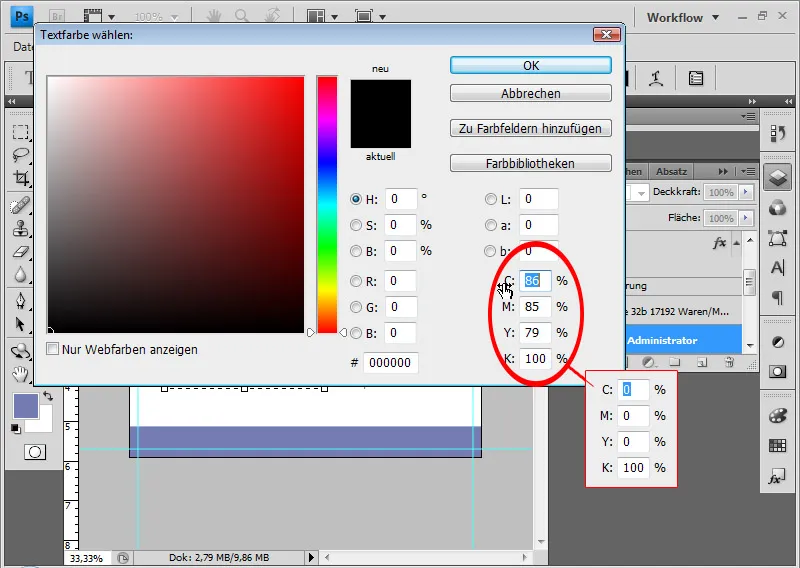Open status bar document info arrow
Image resolution: width=800 pixels, height=568 pixels.
pyautogui.click(x=311, y=557)
